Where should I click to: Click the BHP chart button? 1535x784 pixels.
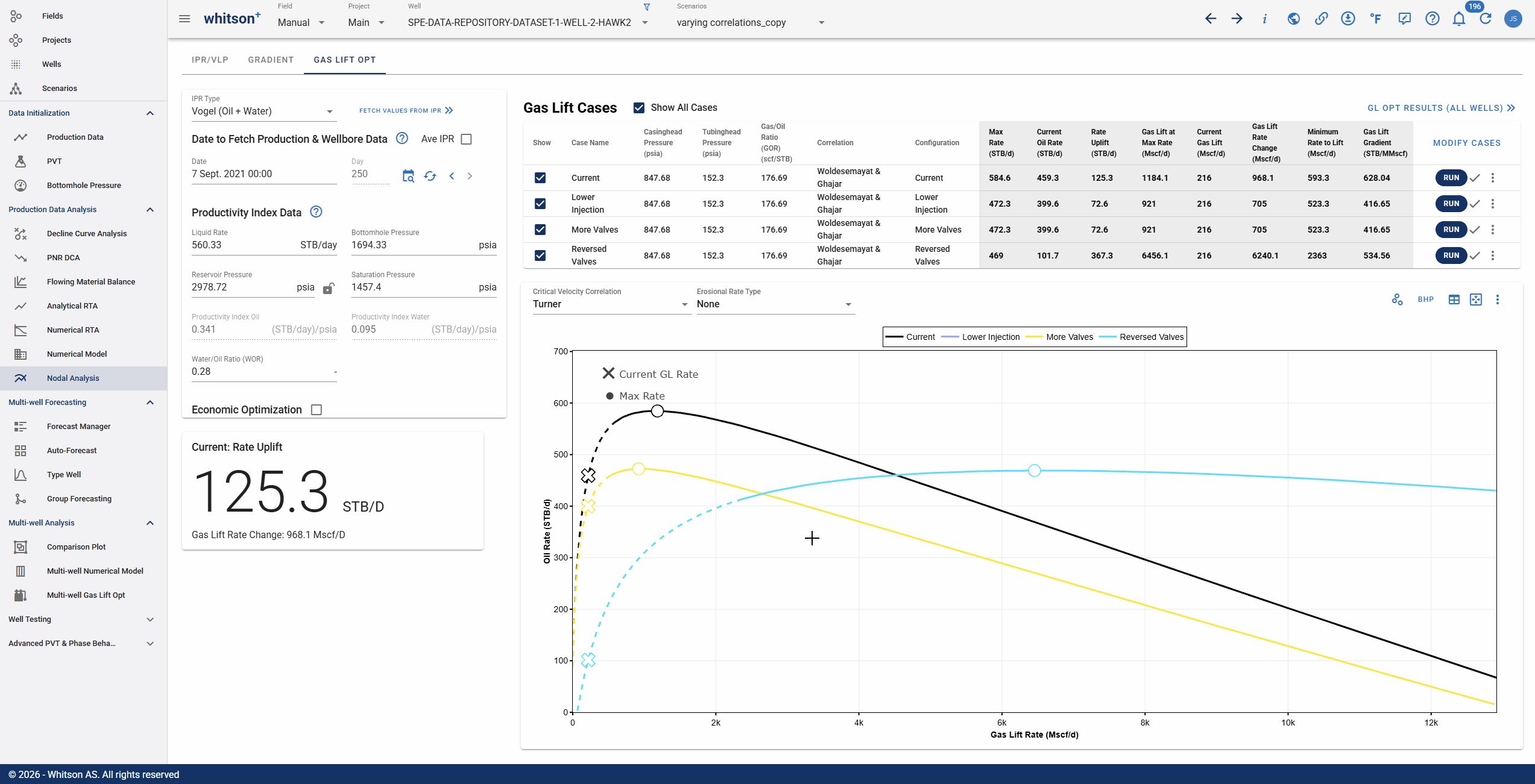[1426, 299]
